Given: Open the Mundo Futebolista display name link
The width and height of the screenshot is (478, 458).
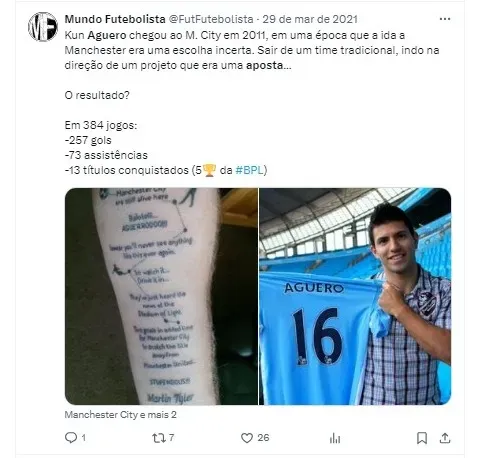Looking at the screenshot, I should point(115,19).
